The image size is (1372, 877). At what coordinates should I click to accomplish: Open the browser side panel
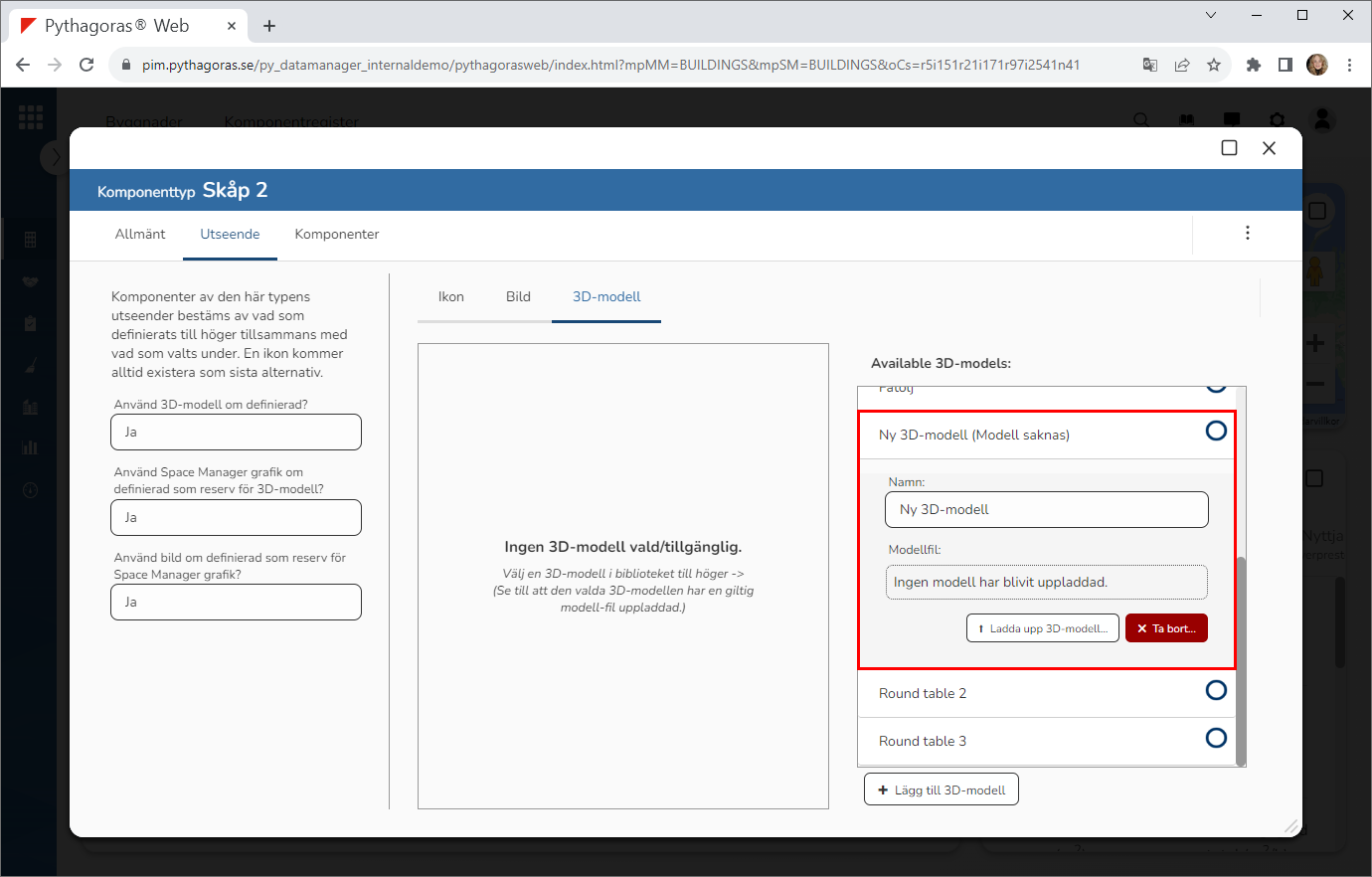click(x=1285, y=65)
